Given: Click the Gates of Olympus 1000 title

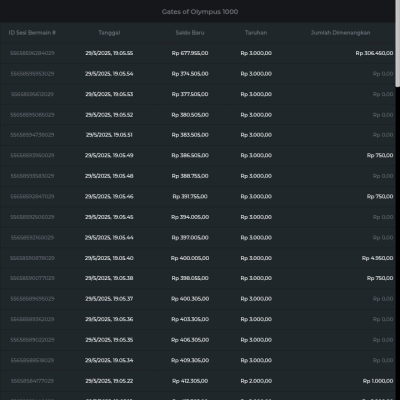Looking at the screenshot, I should [200, 12].
